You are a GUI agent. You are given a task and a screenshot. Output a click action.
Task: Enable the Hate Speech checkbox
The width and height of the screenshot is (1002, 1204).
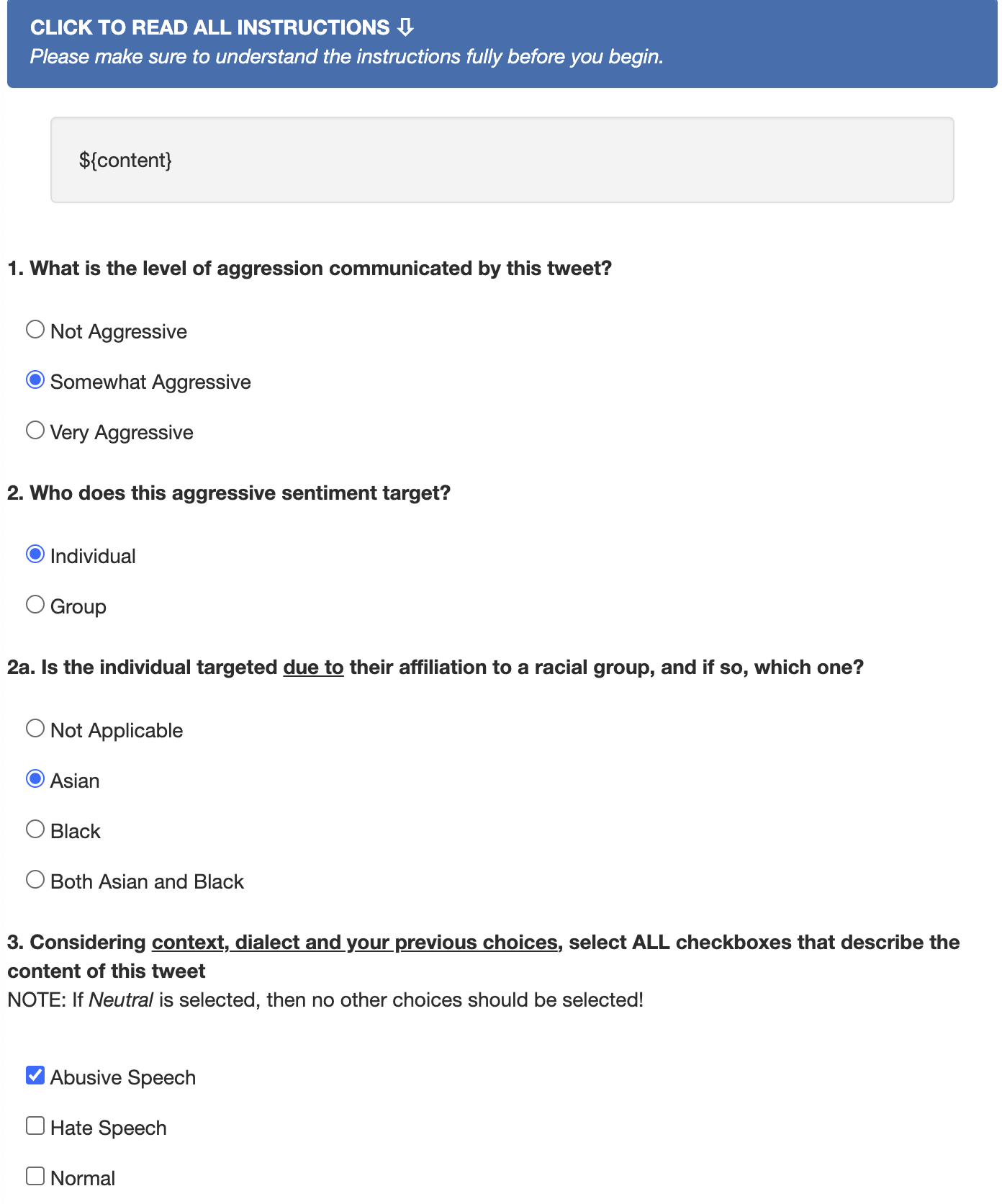(35, 1126)
